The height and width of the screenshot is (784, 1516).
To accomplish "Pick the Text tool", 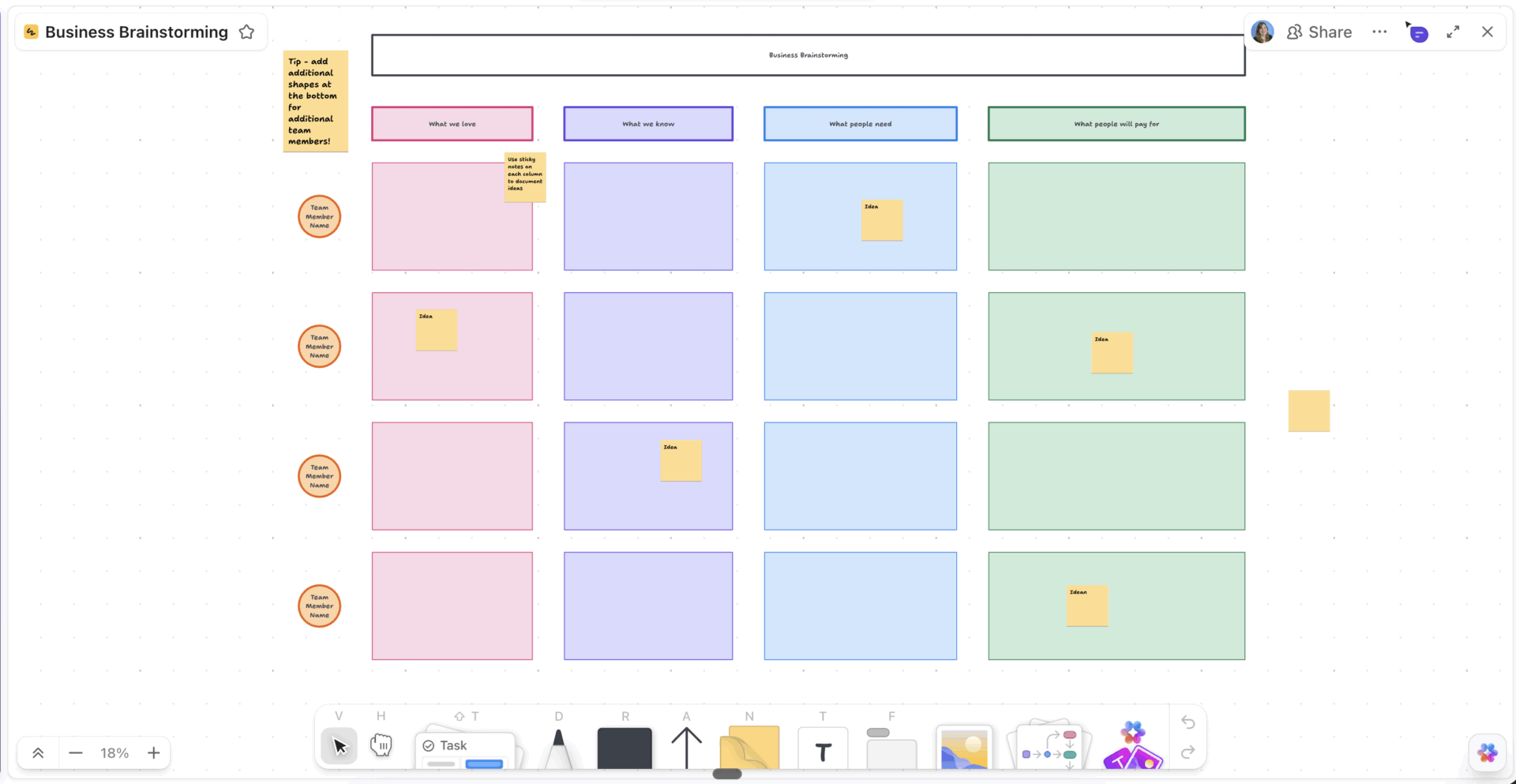I will (823, 748).
